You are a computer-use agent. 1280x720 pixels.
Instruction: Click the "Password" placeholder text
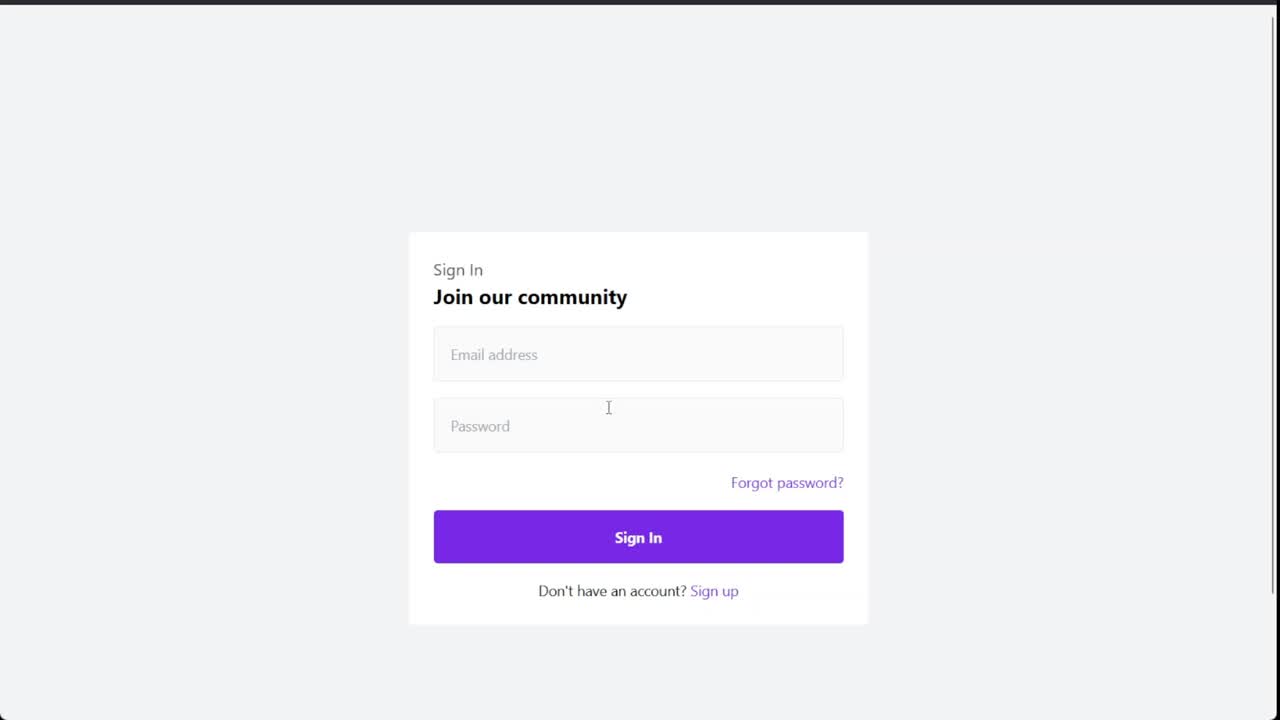pyautogui.click(x=480, y=426)
